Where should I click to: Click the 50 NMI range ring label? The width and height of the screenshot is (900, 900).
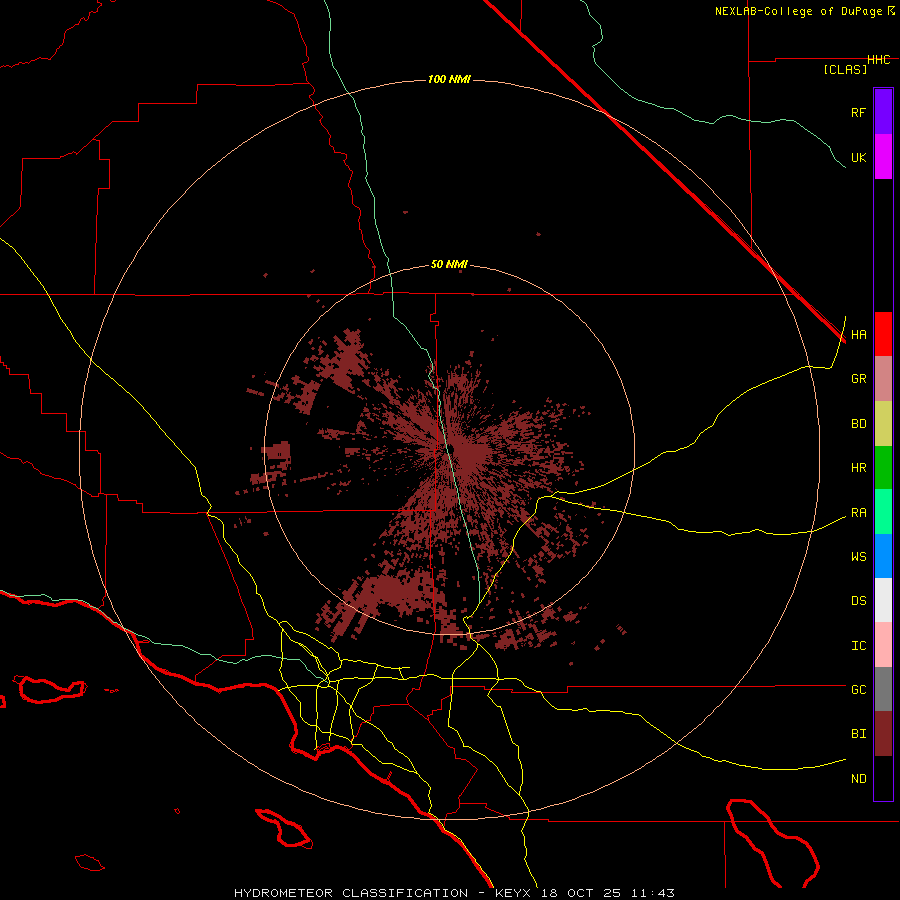point(449,264)
